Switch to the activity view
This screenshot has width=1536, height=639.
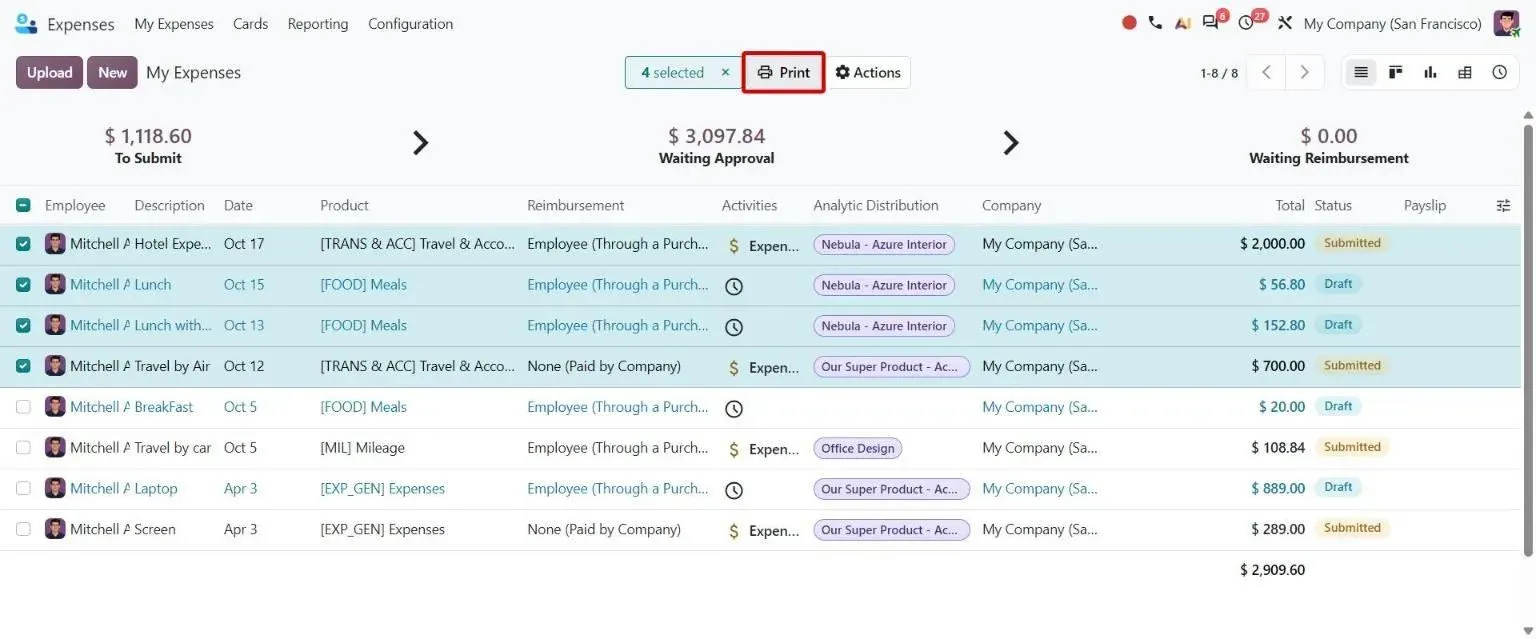pyautogui.click(x=1500, y=72)
